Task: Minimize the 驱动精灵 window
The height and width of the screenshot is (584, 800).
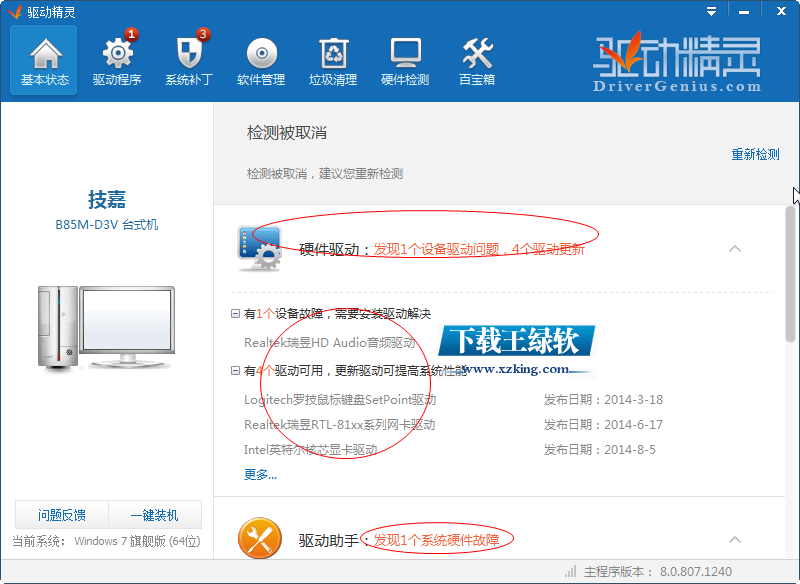Action: pos(744,11)
